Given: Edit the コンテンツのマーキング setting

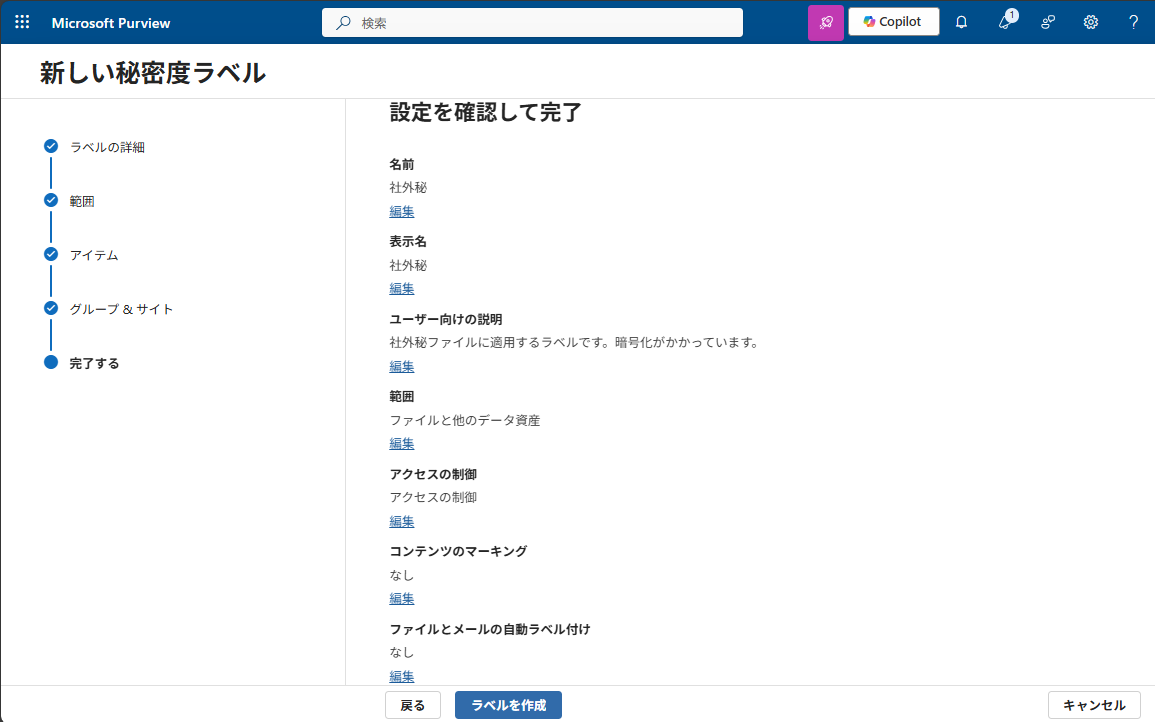Looking at the screenshot, I should (401, 598).
